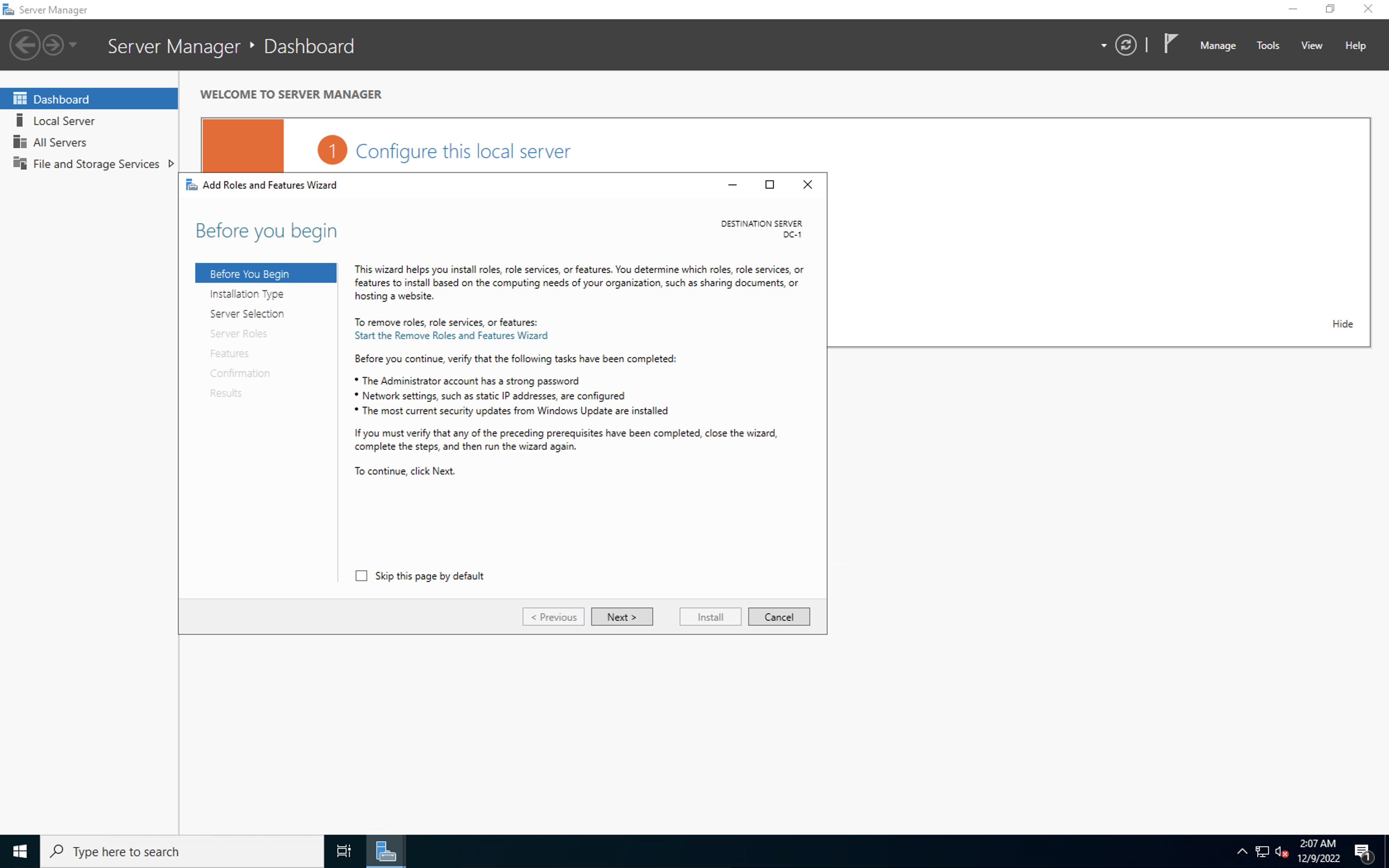1389x868 pixels.
Task: Open Task View on the taskbar
Action: point(344,851)
